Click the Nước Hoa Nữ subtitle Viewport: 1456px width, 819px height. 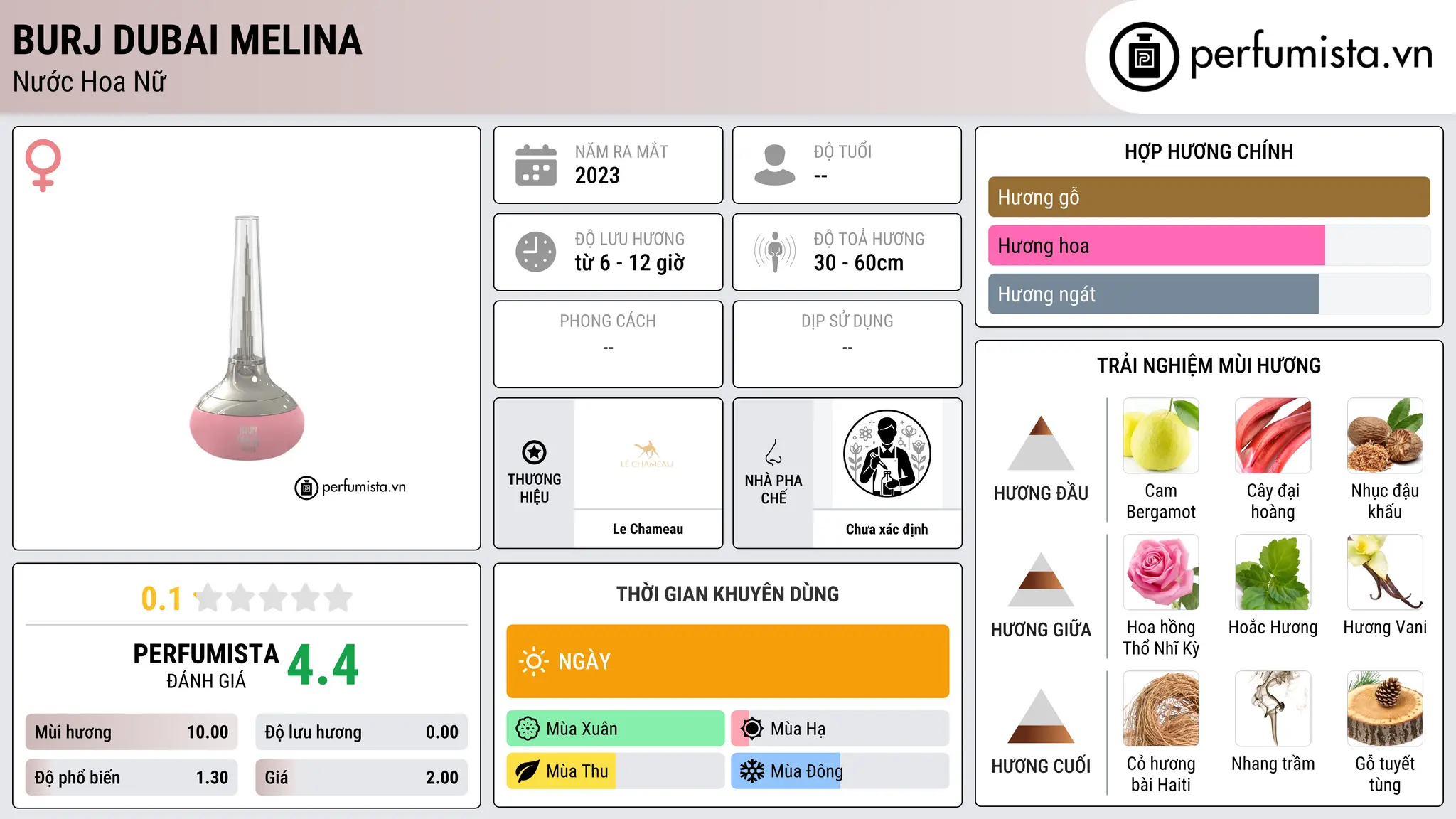point(90,82)
